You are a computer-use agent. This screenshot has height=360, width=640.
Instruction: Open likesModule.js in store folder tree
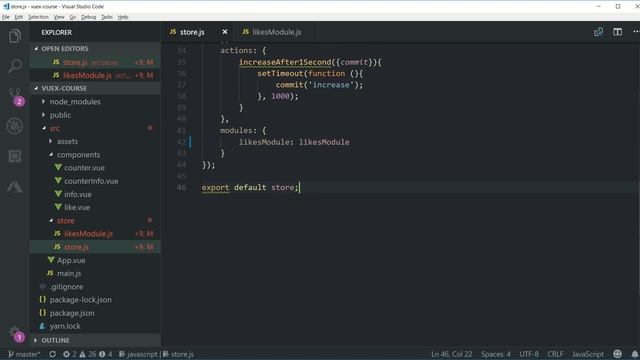(95, 234)
